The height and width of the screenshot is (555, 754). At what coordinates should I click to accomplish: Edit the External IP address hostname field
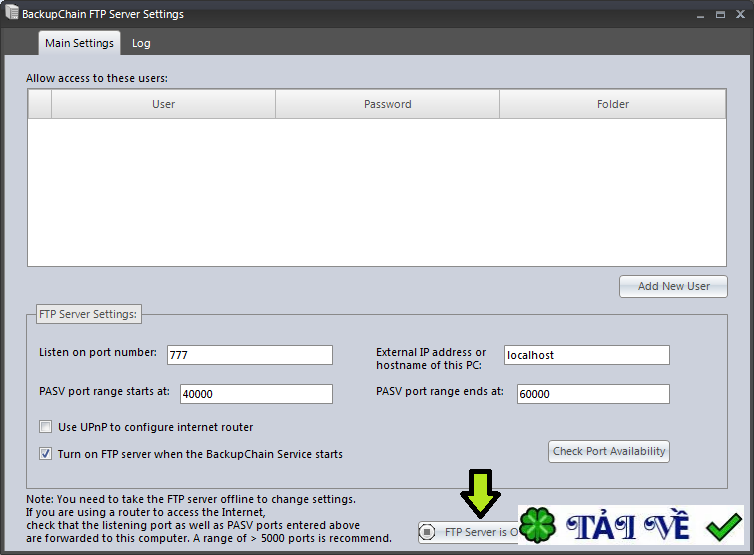point(587,355)
